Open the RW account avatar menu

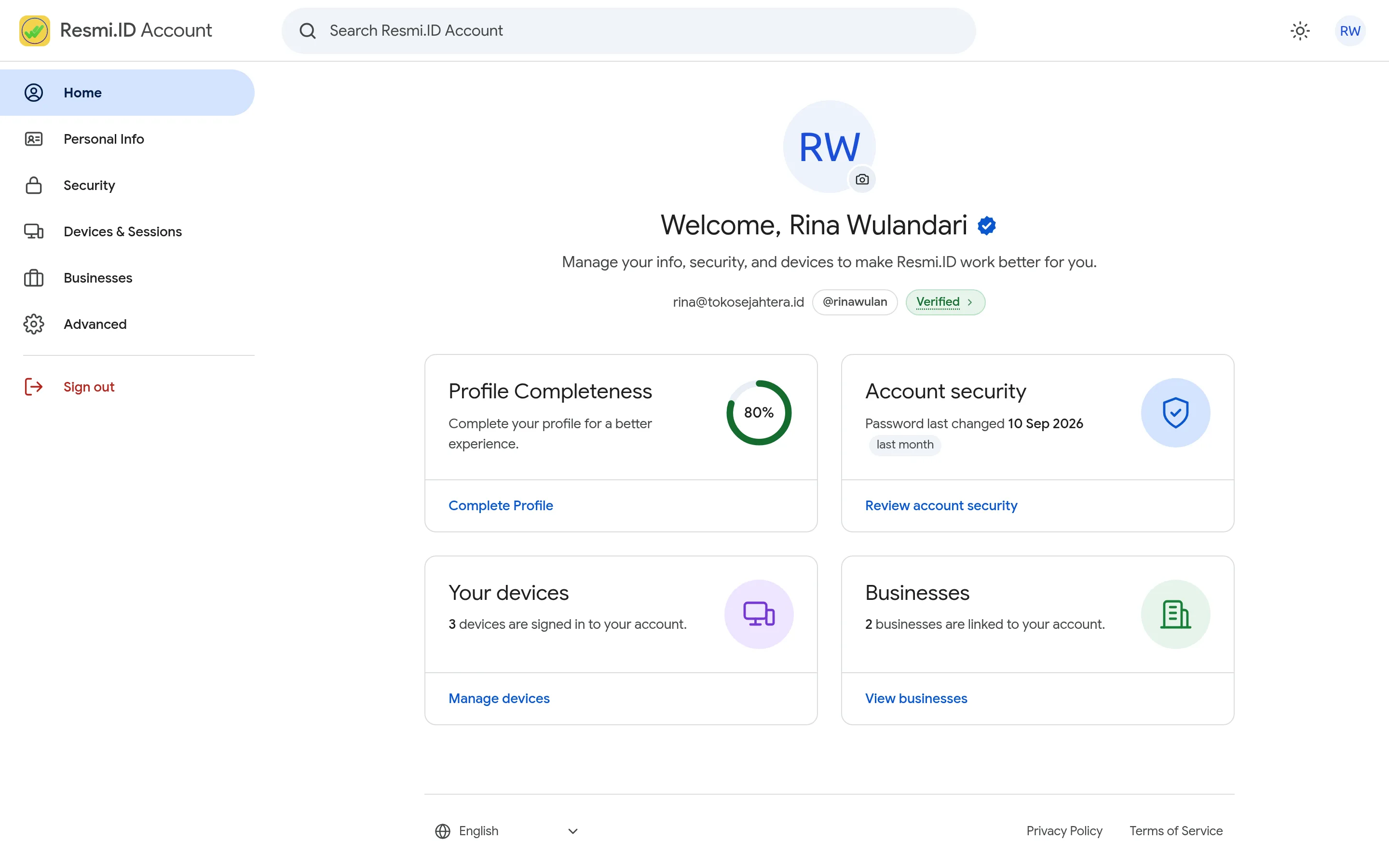pos(1350,30)
